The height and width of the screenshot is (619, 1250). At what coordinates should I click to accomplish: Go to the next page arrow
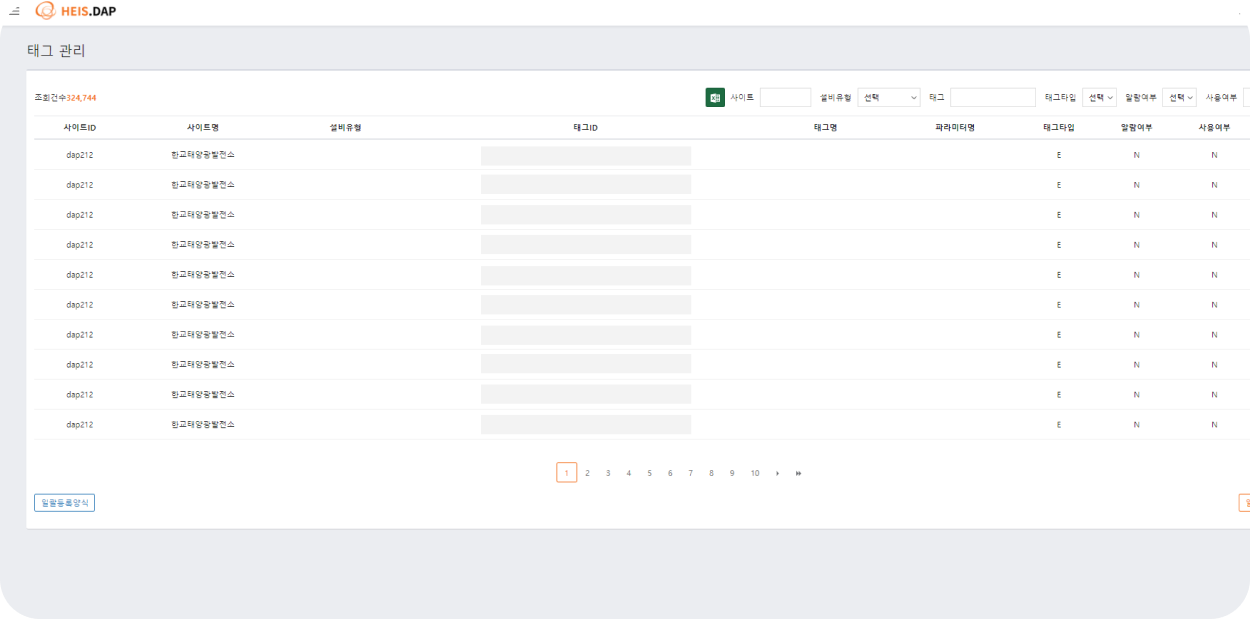[x=777, y=473]
